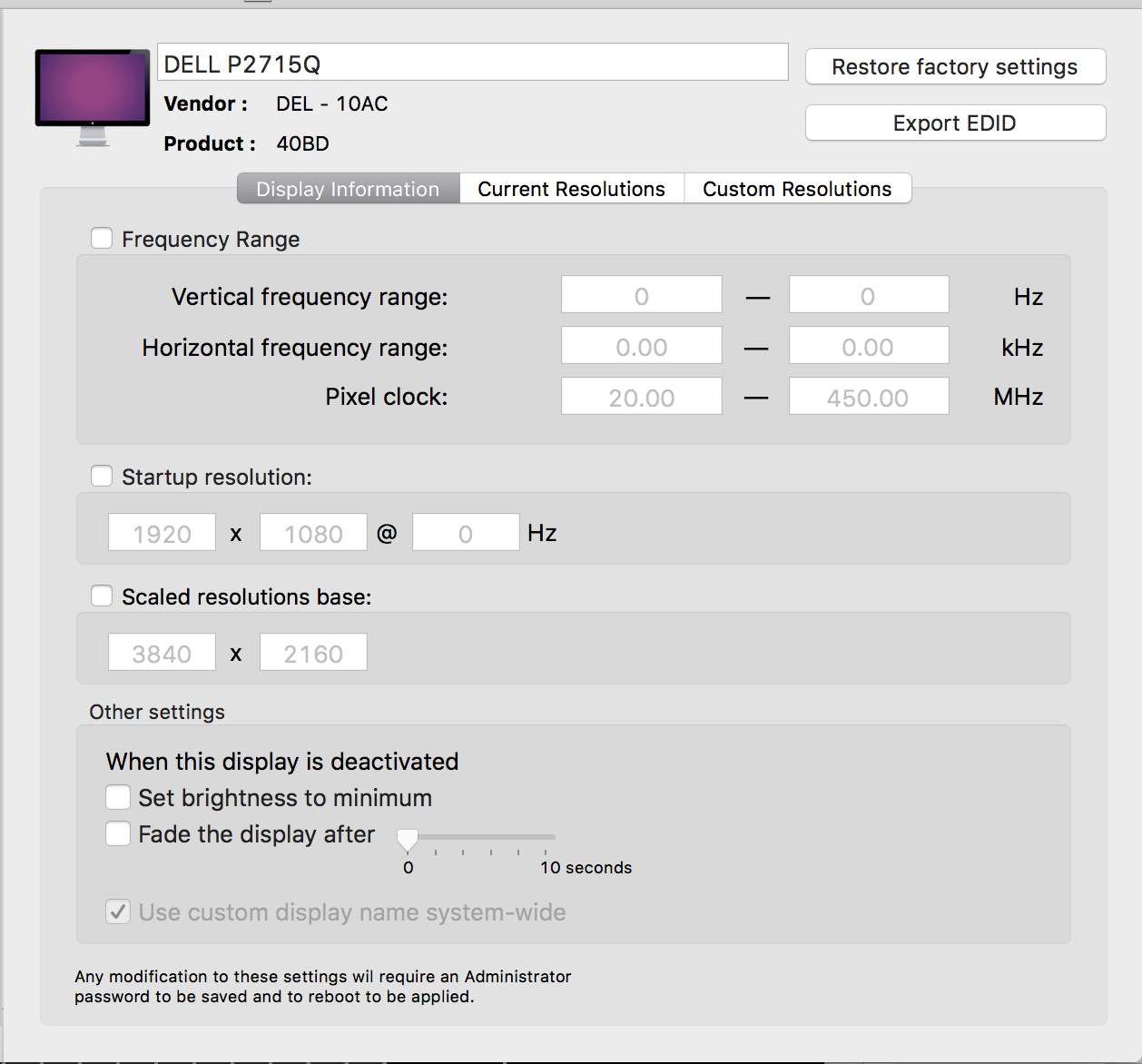The height and width of the screenshot is (1064, 1142).
Task: Click the Administrator password notice text
Action: (323, 986)
